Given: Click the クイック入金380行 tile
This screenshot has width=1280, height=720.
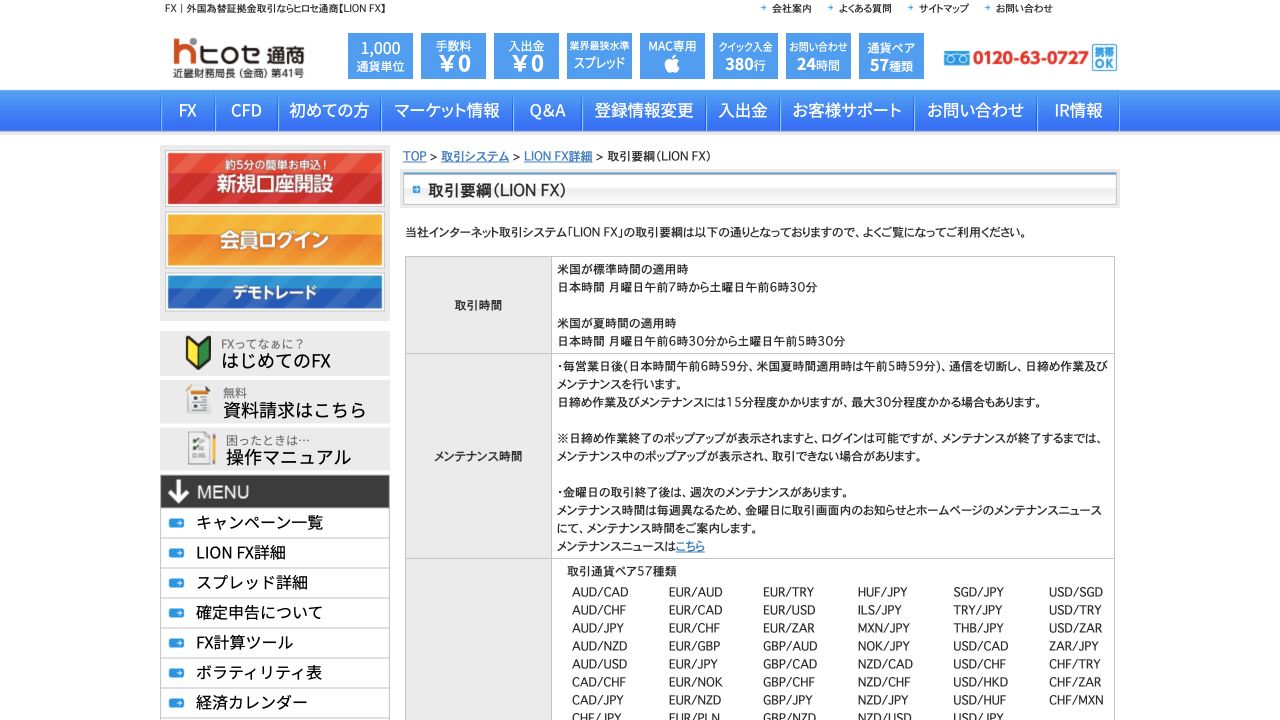Looking at the screenshot, I should (746, 56).
